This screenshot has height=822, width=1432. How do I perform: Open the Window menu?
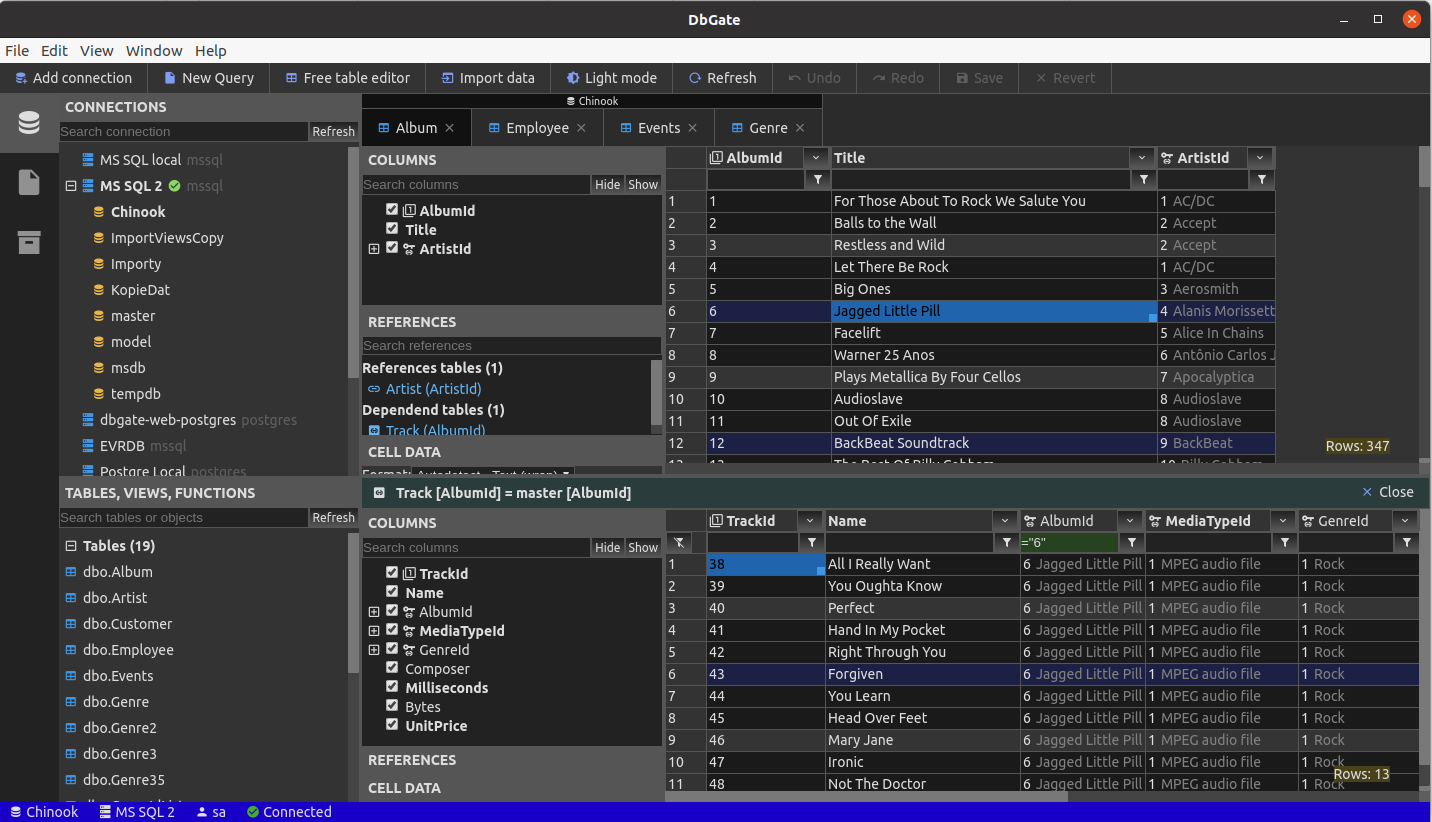[154, 51]
